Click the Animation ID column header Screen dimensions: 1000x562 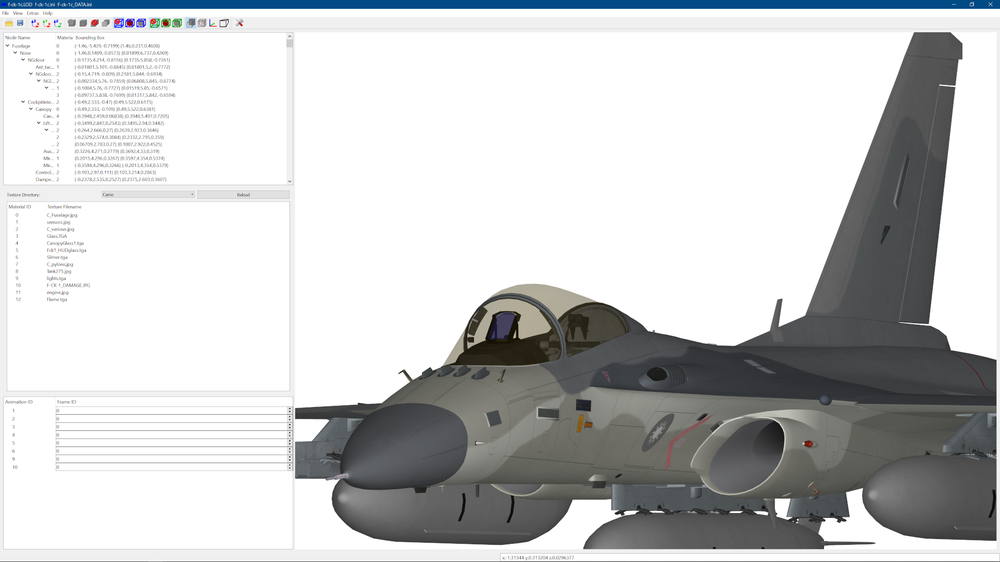(x=19, y=402)
